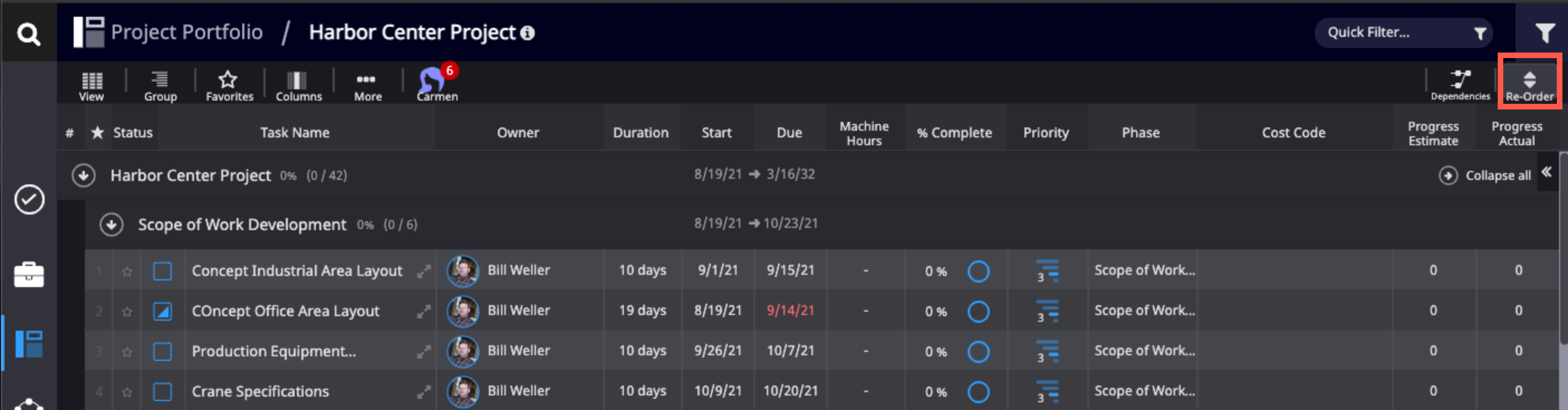Sort by Duration column header
Viewport: 1568px width, 410px height.
click(641, 132)
